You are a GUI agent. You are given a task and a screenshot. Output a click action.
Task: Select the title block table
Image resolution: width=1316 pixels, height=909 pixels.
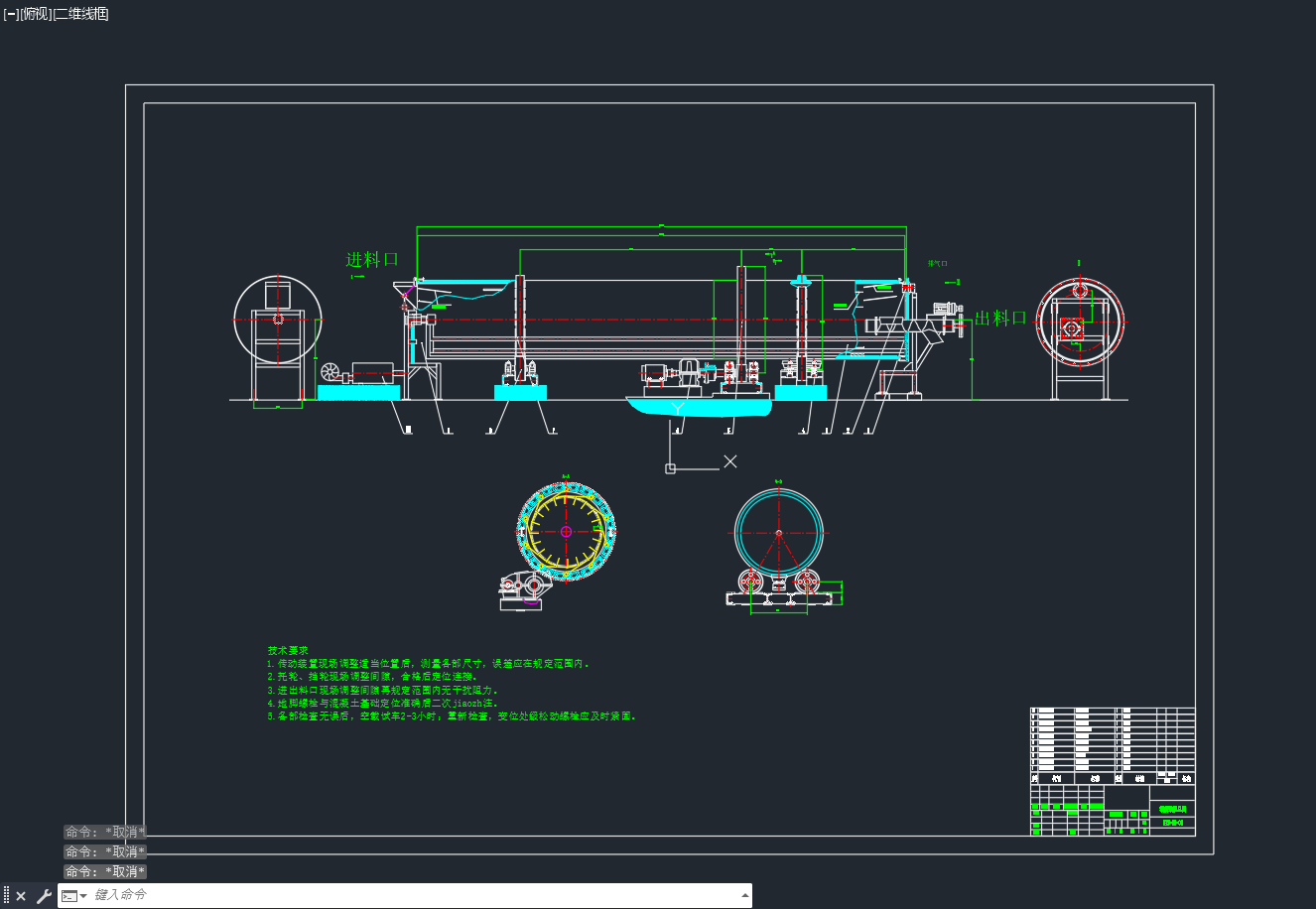pyautogui.click(x=1113, y=771)
